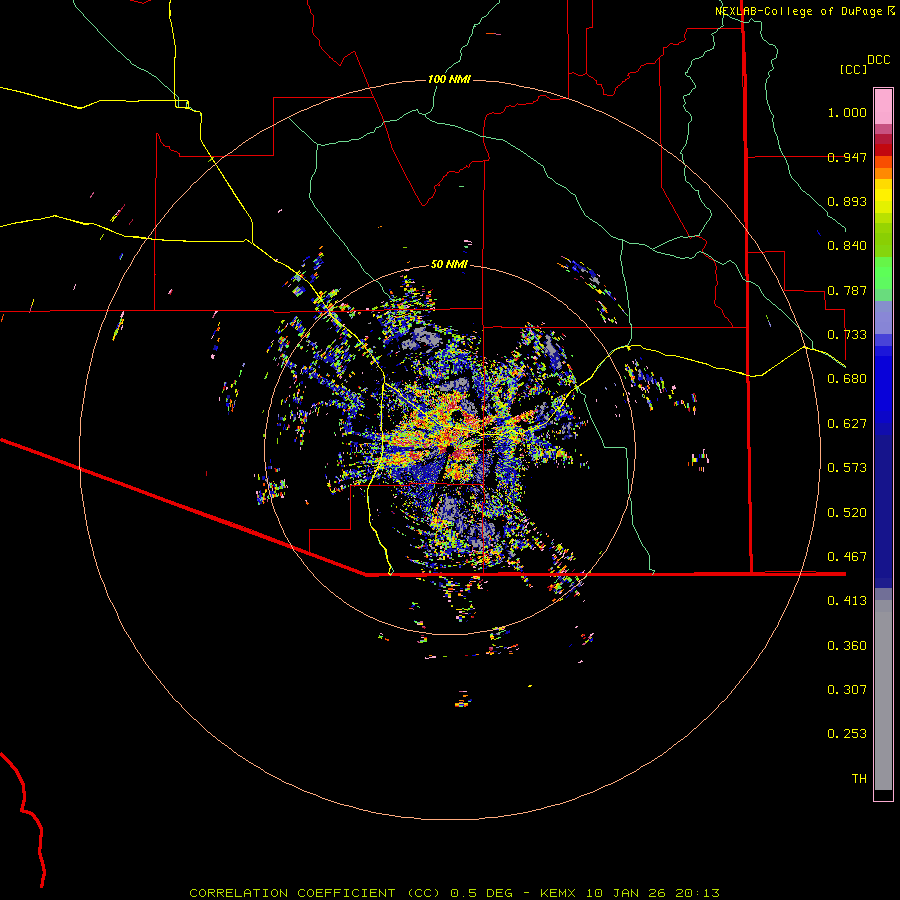Click the 100 NMI range ring label
Screen dimensions: 900x900
tap(449, 79)
